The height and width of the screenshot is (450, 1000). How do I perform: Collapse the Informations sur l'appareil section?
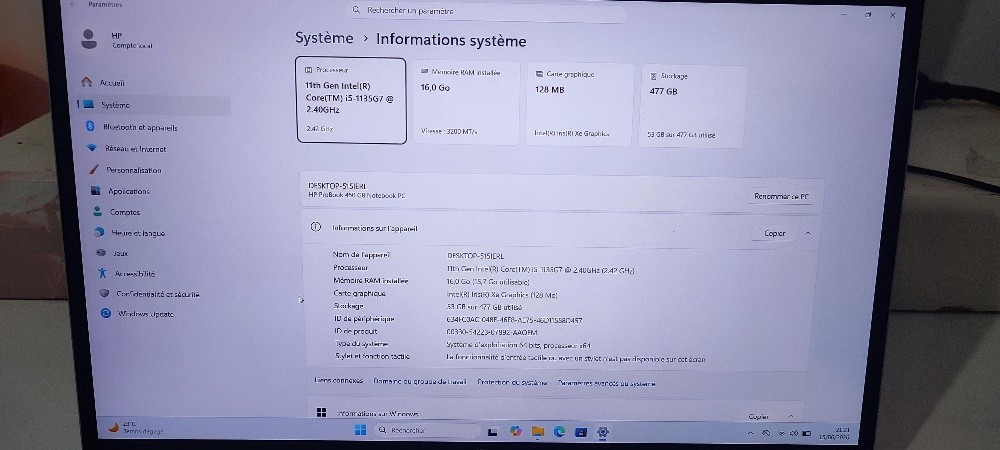(808, 234)
